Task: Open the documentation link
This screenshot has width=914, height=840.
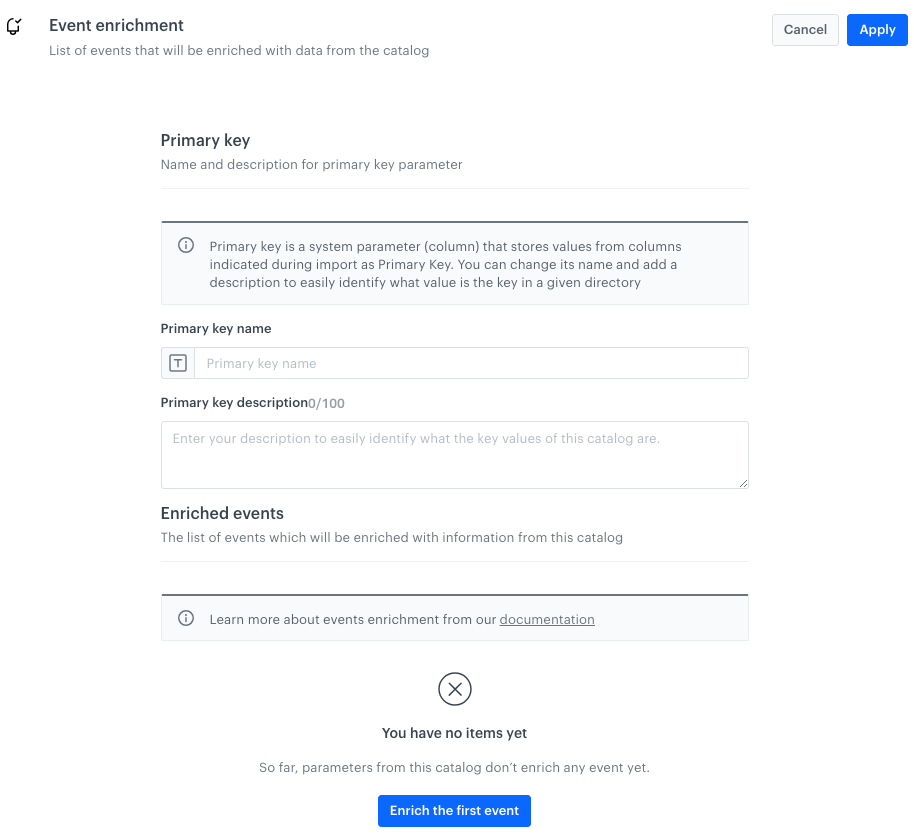Action: 547,620
